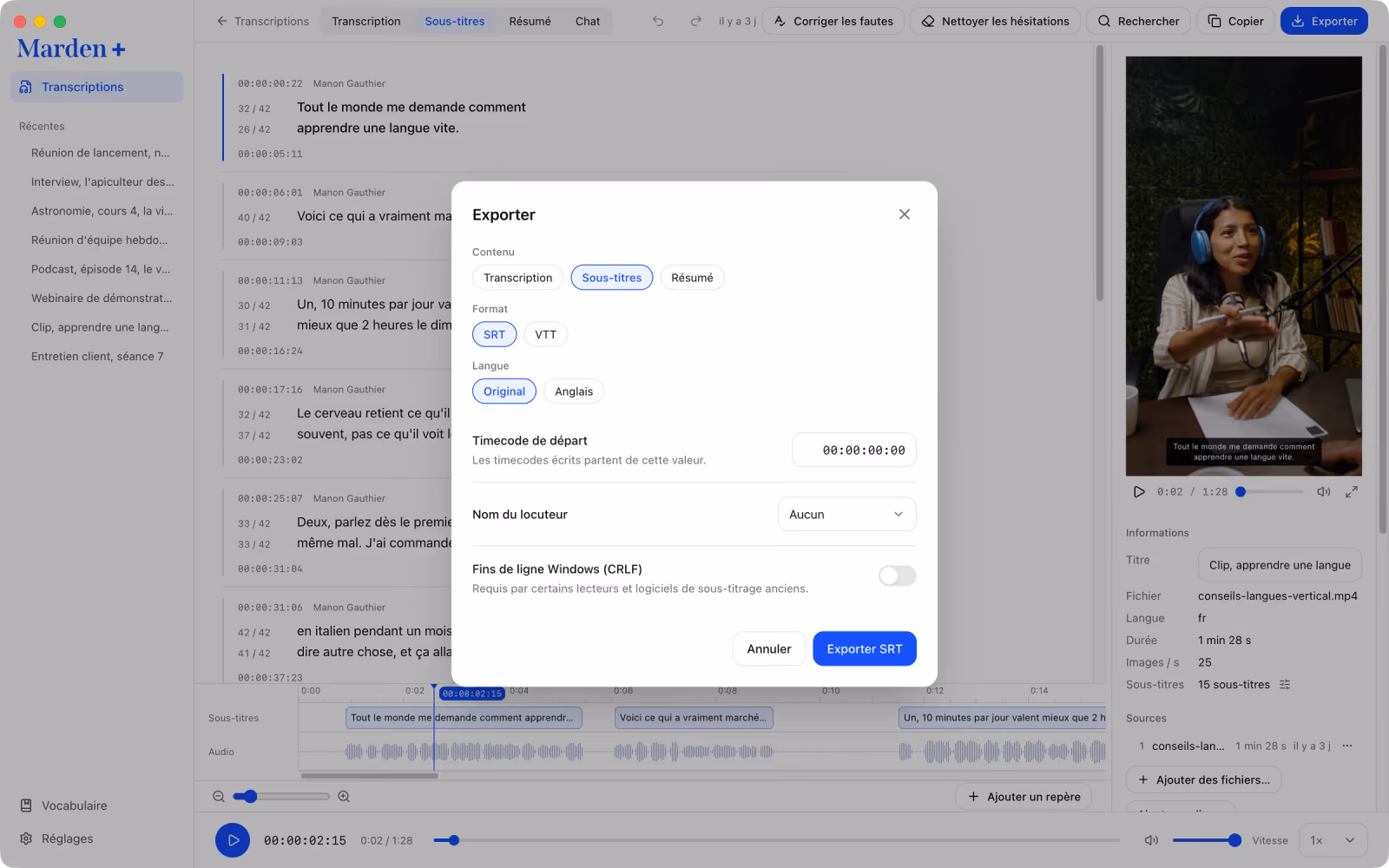Viewport: 1389px width, 868px height.
Task: Mute audio with bottom bar speaker icon
Action: (1151, 840)
